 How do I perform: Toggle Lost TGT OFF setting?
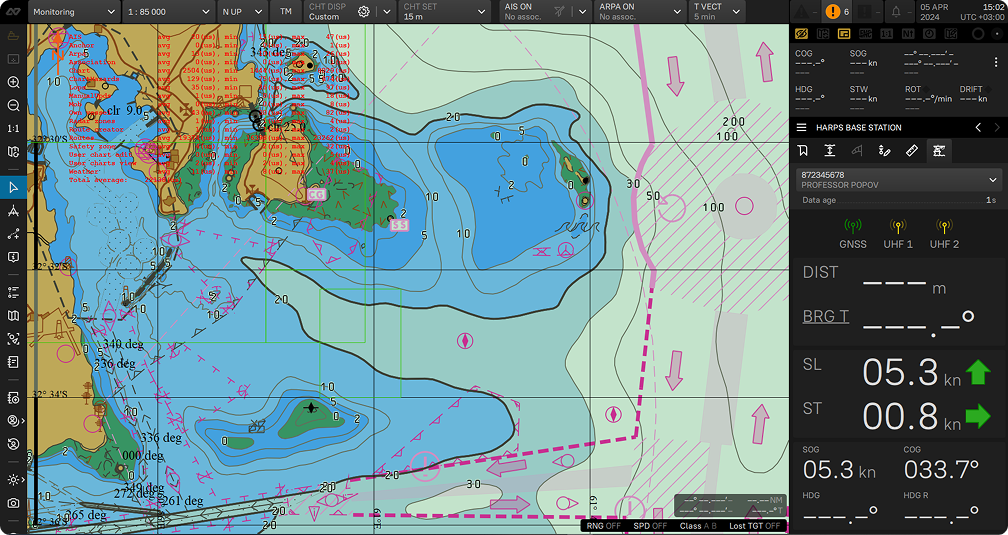click(x=755, y=525)
